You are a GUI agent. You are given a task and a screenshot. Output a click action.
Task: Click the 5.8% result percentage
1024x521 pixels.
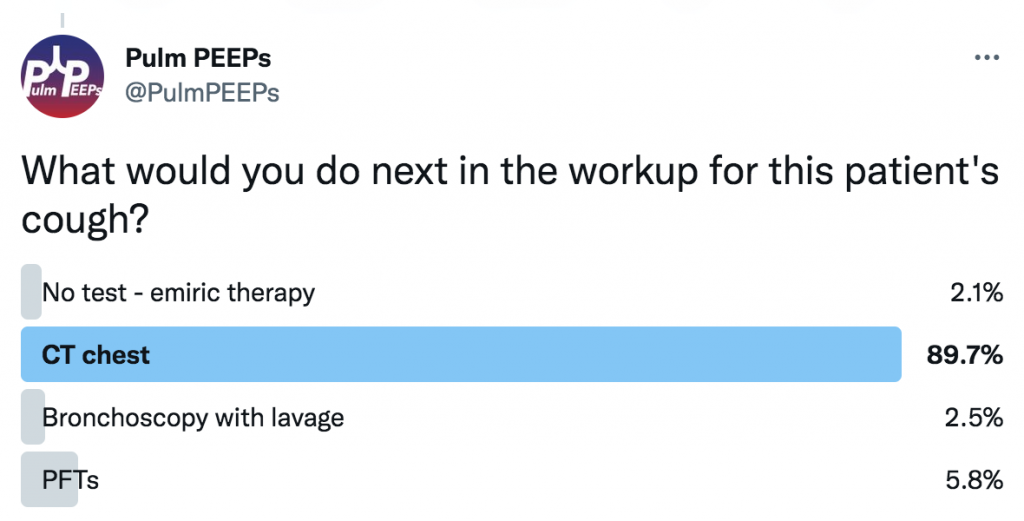click(x=974, y=481)
